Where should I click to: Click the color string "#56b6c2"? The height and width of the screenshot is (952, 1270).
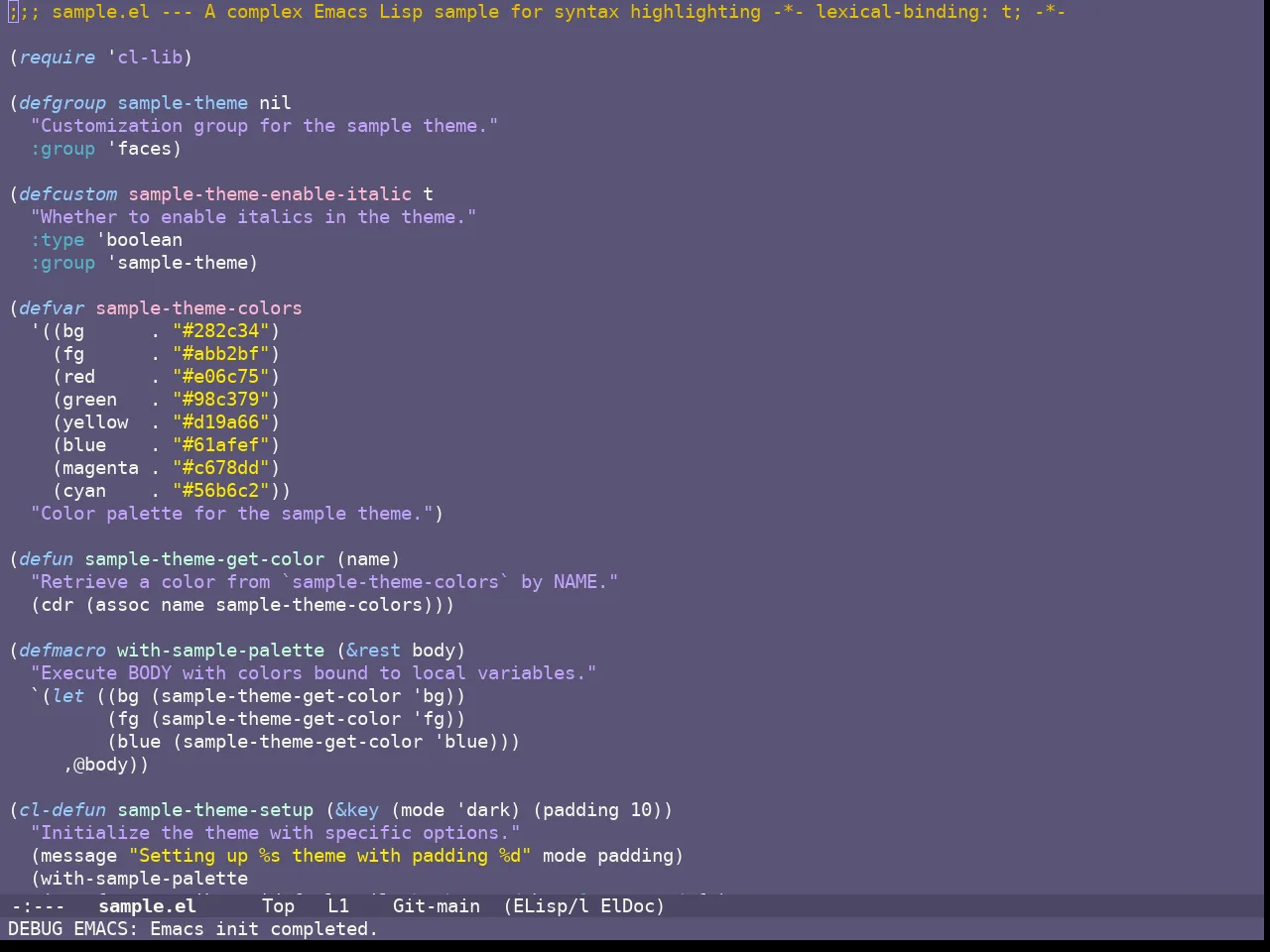(x=220, y=491)
